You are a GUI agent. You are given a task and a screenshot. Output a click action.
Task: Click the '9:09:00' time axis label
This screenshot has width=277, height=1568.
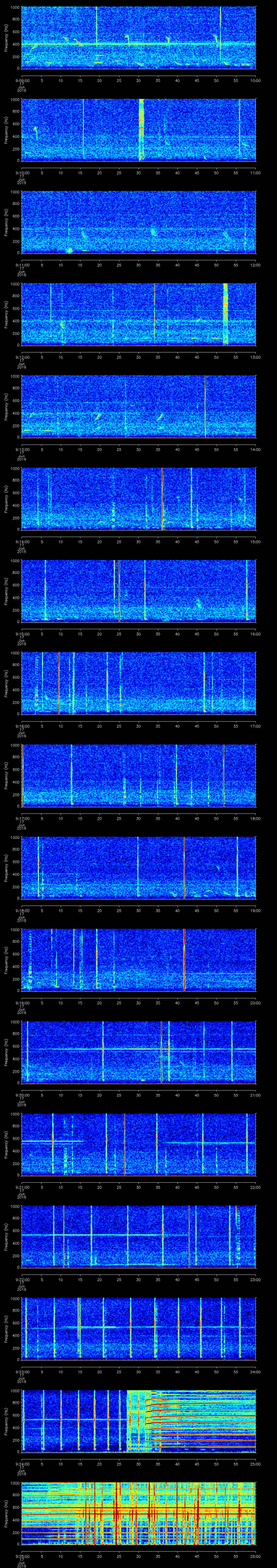[22, 80]
